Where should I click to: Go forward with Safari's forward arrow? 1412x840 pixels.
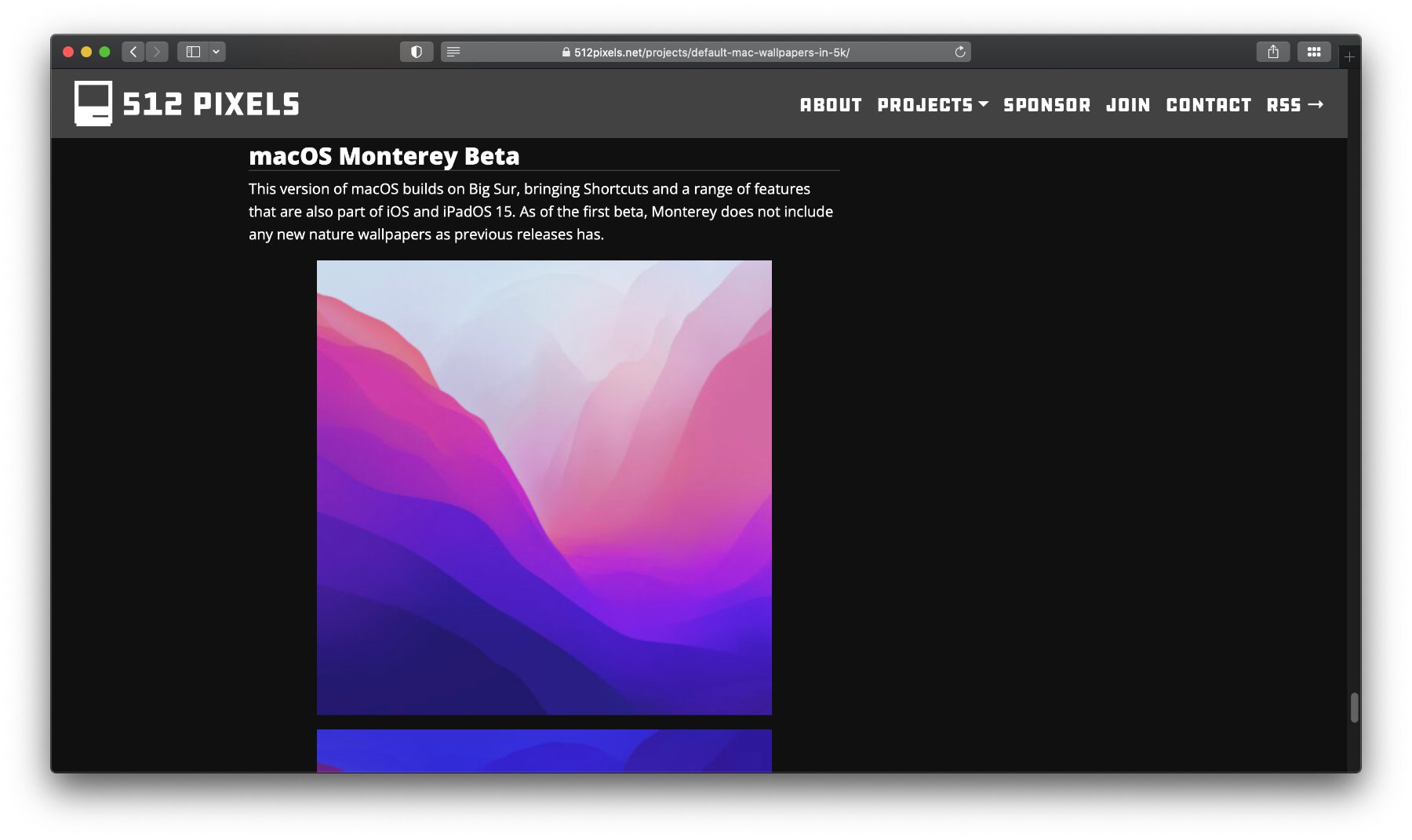click(157, 52)
